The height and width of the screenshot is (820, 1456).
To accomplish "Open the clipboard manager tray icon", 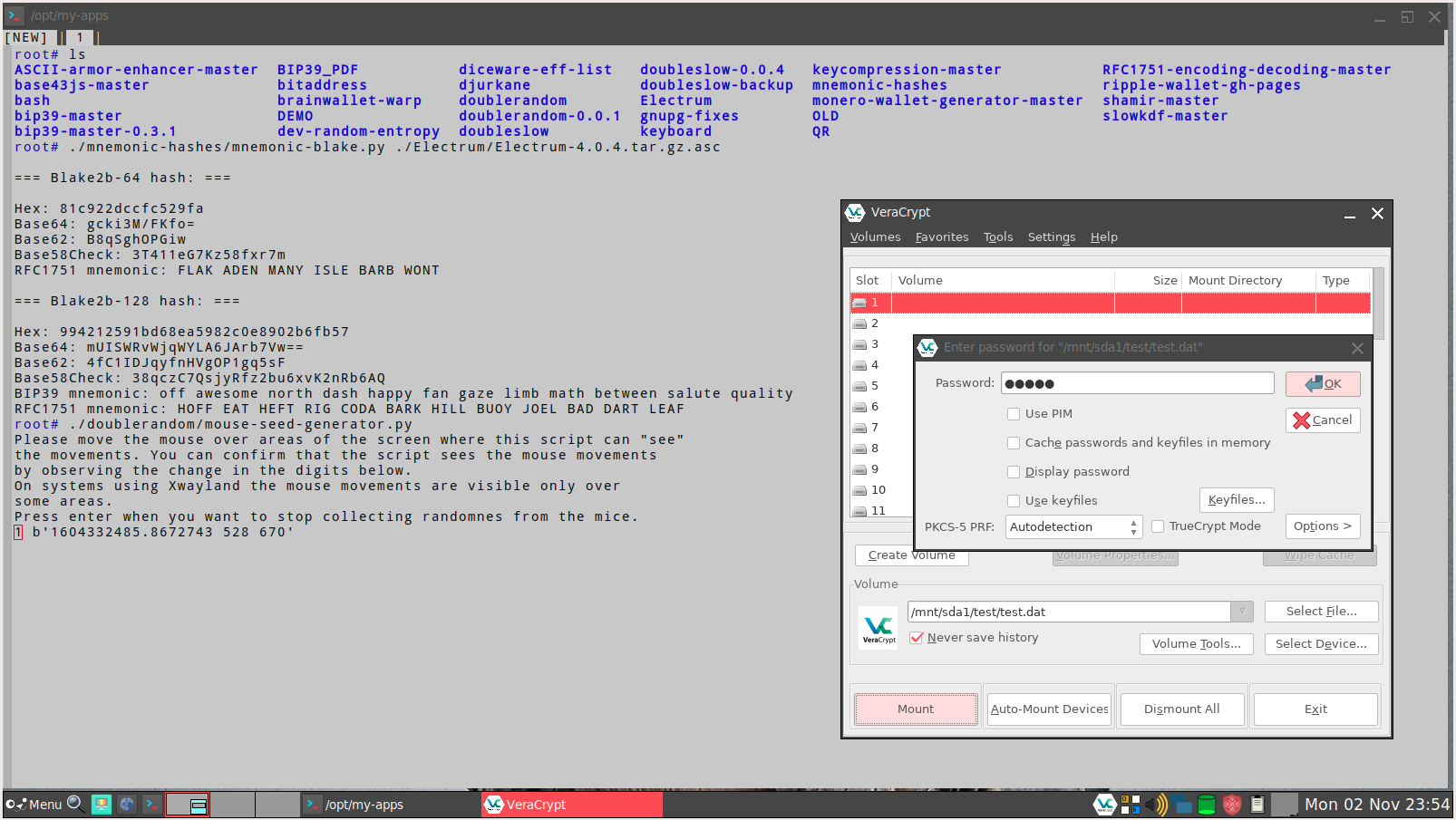I will (1257, 805).
